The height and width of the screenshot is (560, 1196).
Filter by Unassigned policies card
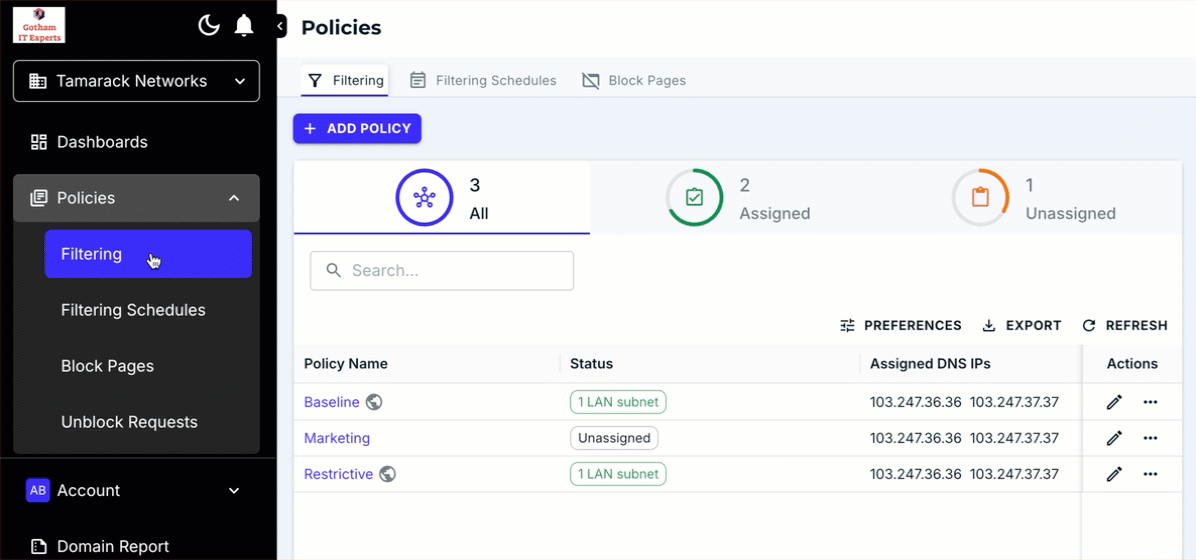[1034, 198]
